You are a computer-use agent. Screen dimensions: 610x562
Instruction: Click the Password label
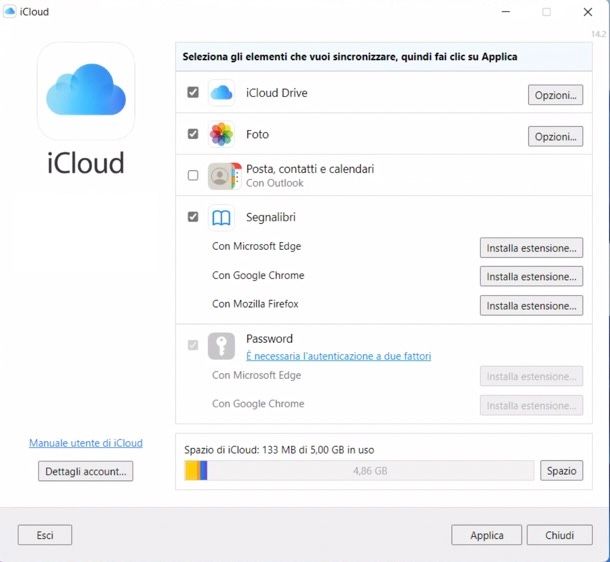click(269, 339)
